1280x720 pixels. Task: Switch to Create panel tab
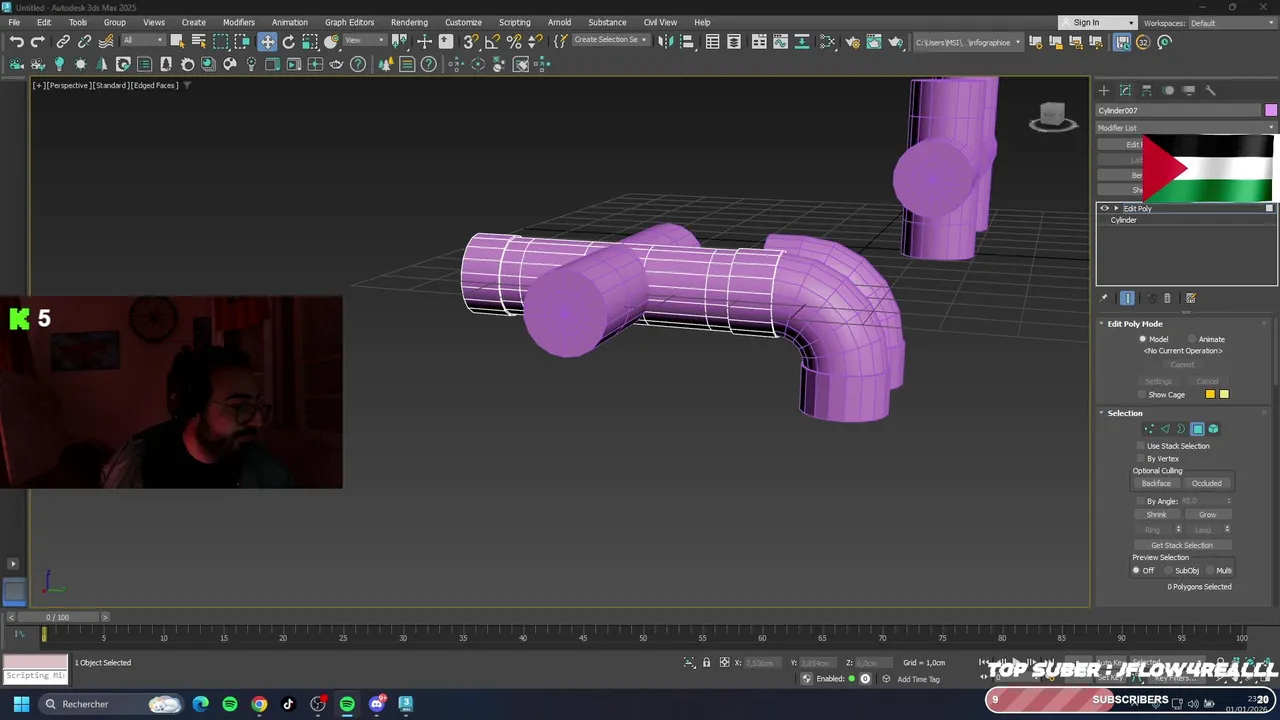pos(1104,90)
